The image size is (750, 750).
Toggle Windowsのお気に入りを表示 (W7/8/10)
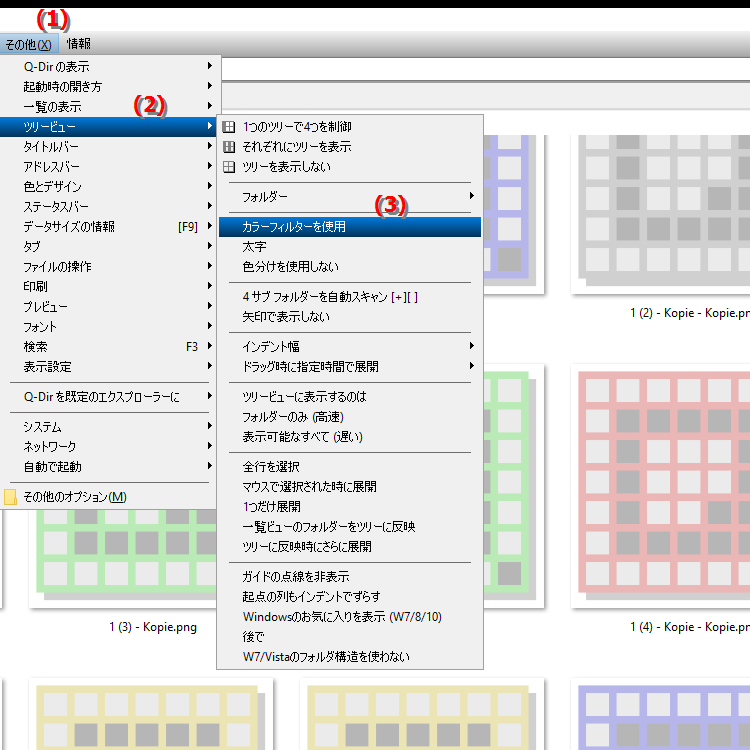click(350, 617)
